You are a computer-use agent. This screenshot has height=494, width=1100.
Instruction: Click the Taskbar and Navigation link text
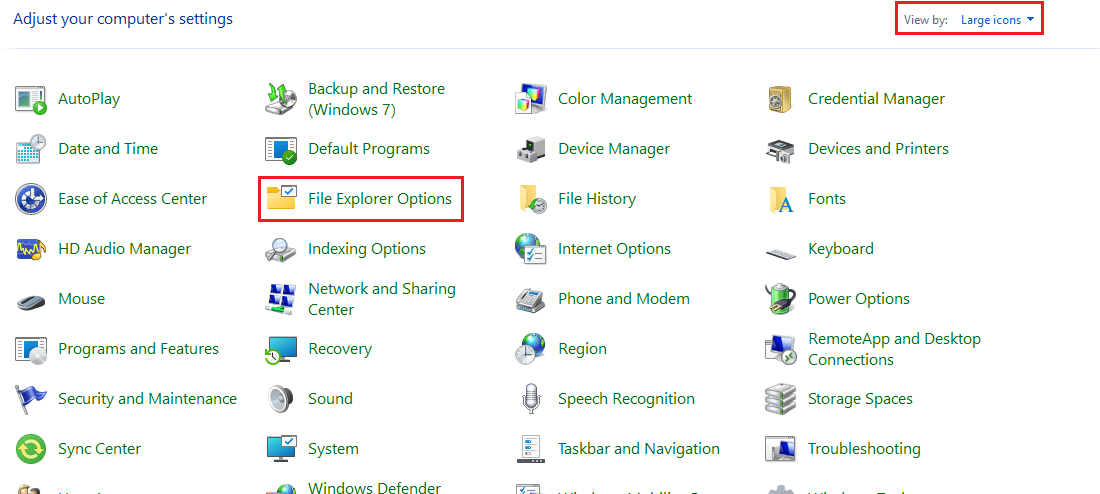coord(639,449)
